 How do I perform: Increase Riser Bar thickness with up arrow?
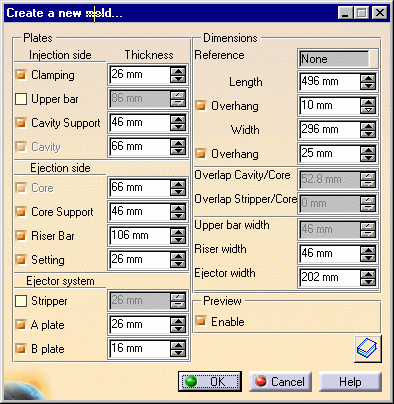(178, 232)
